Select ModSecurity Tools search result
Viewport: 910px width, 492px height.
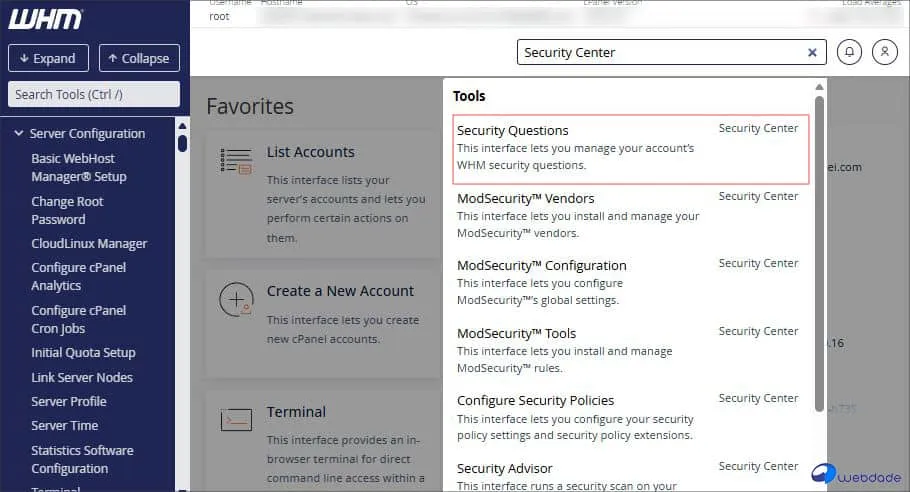(x=631, y=351)
